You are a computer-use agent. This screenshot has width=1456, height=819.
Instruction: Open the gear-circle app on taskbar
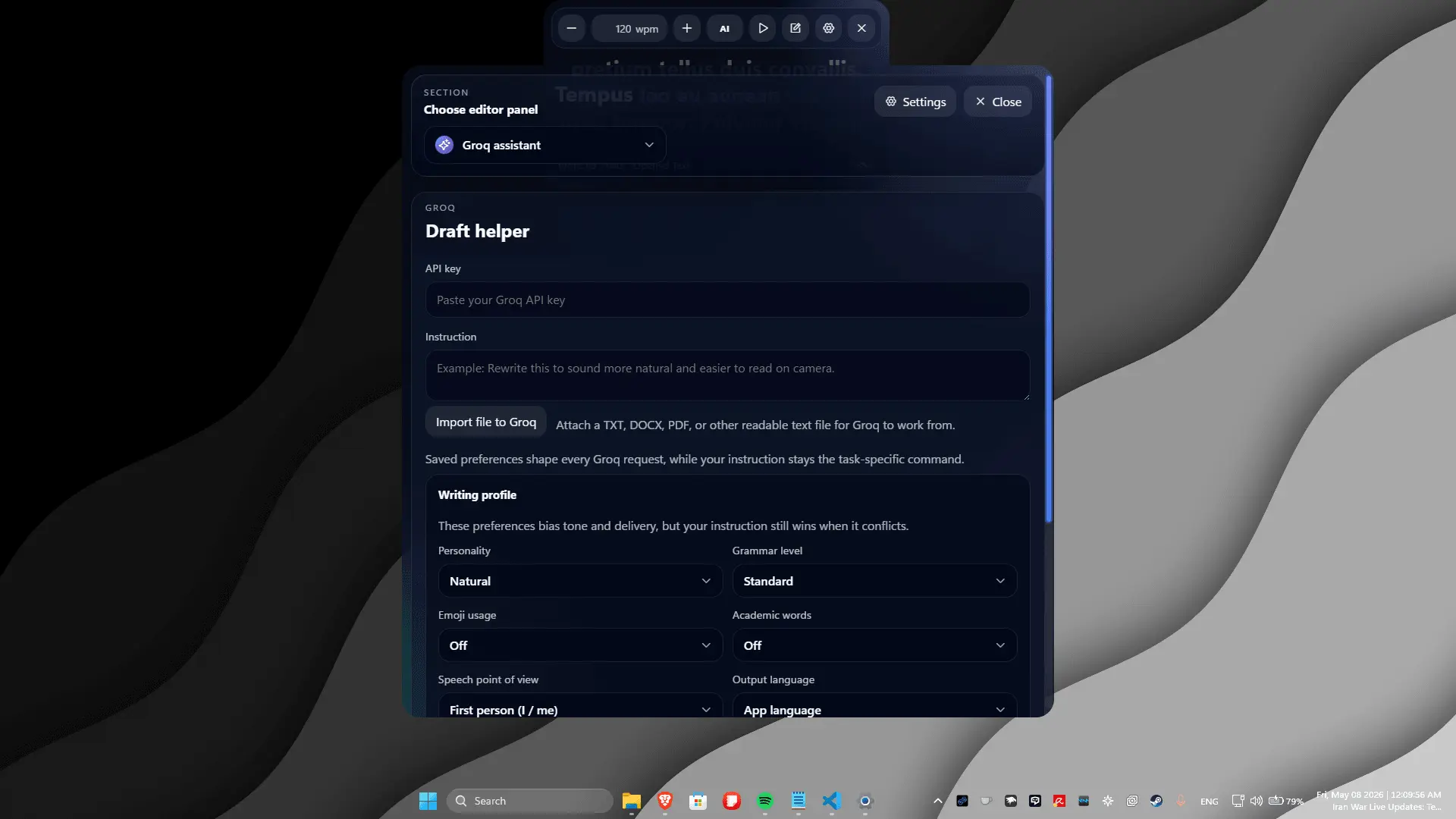865,801
